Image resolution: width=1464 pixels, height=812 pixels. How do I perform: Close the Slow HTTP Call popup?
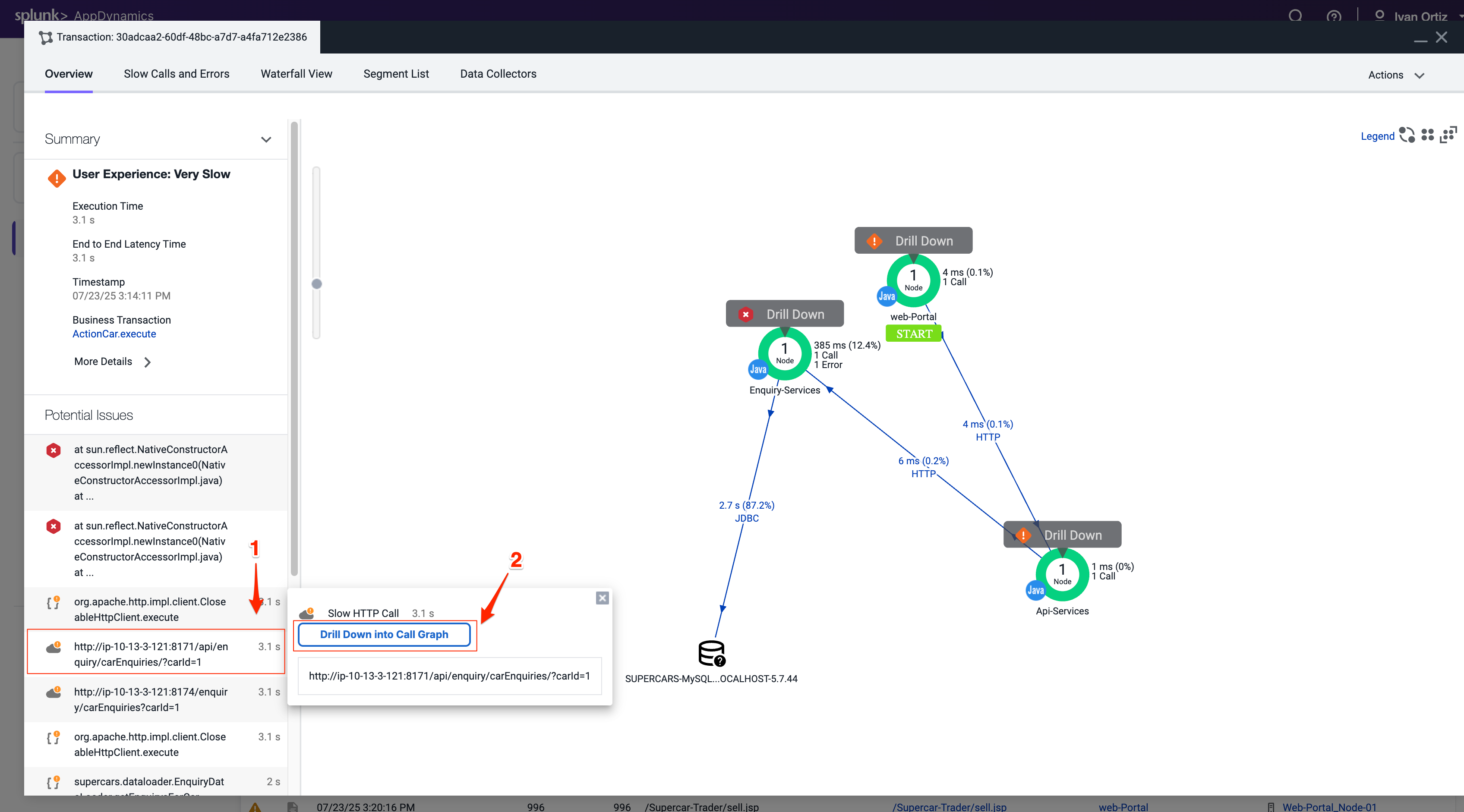click(603, 598)
